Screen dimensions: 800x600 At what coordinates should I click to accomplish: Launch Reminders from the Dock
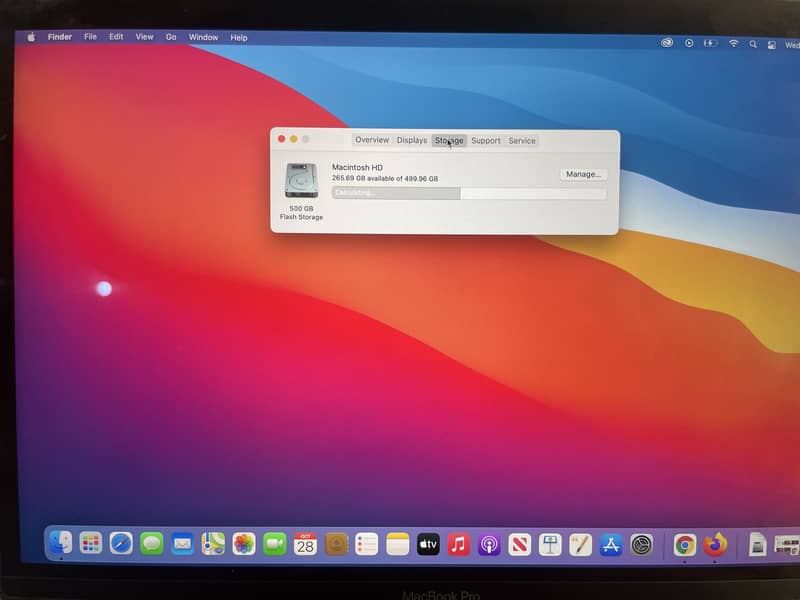click(367, 545)
